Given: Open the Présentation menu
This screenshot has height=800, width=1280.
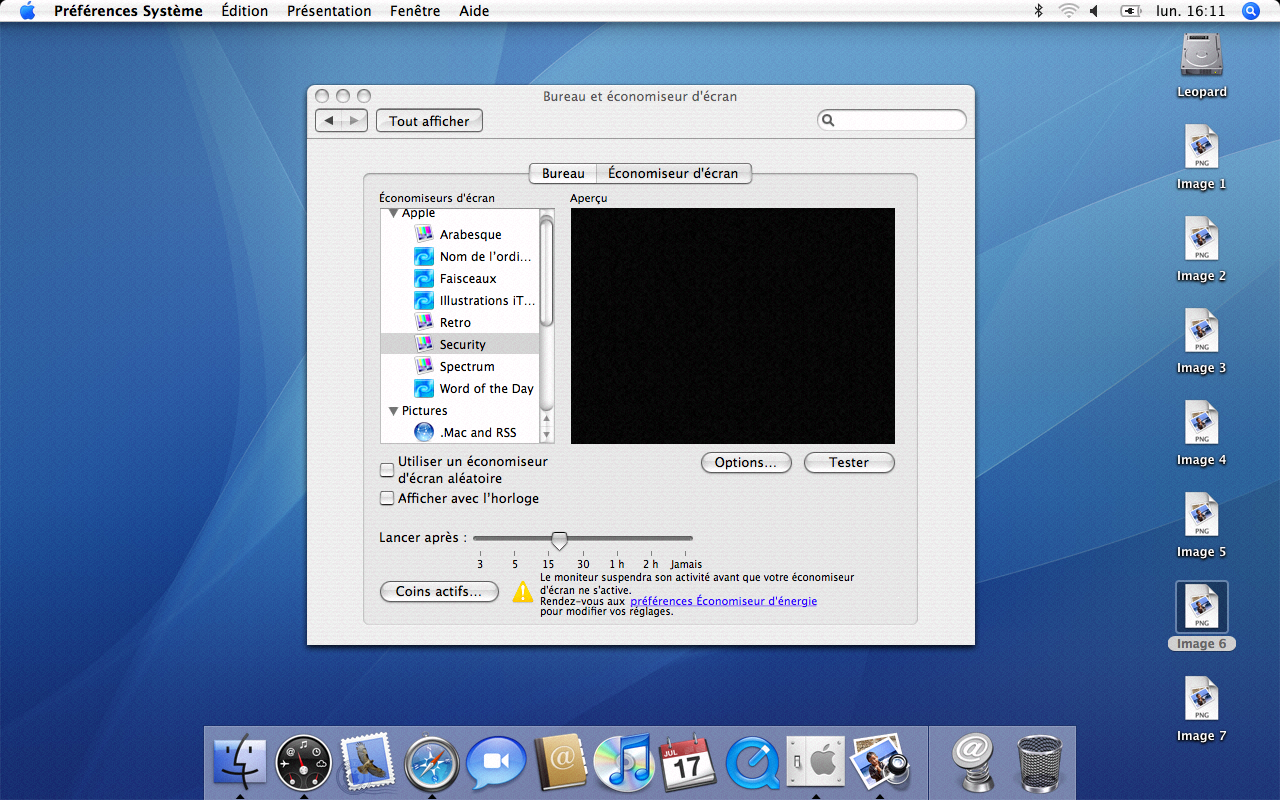Looking at the screenshot, I should (x=329, y=11).
